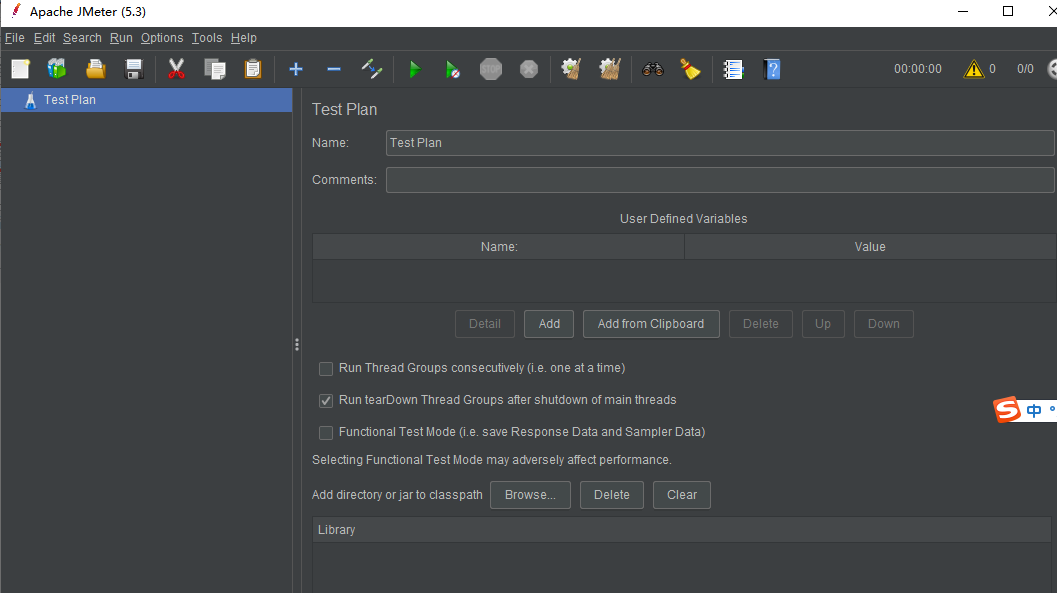The width and height of the screenshot is (1057, 593).
Task: Click the Name: column header
Action: (x=499, y=247)
